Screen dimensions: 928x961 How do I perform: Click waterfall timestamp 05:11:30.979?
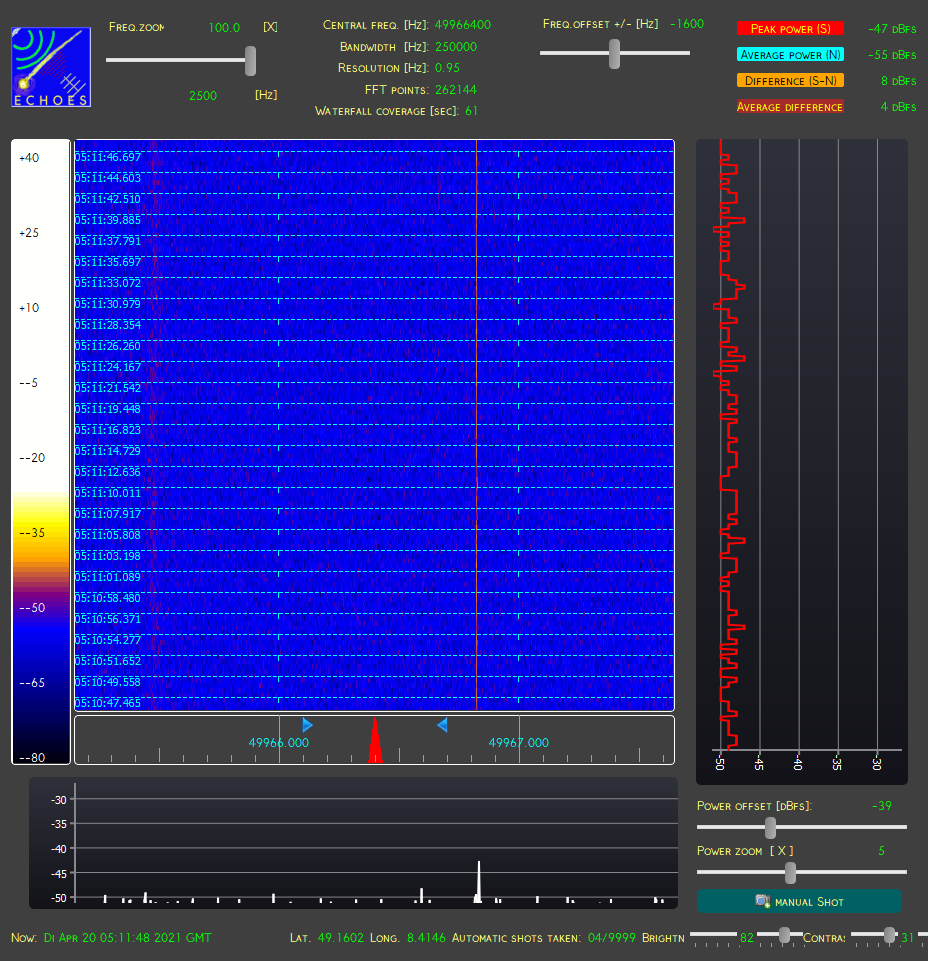pos(108,305)
